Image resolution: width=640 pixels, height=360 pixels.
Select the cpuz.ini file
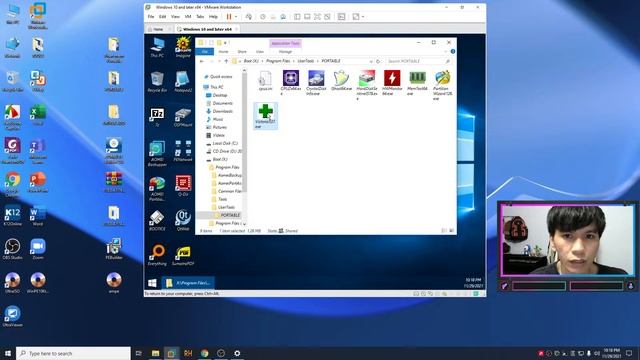click(265, 81)
